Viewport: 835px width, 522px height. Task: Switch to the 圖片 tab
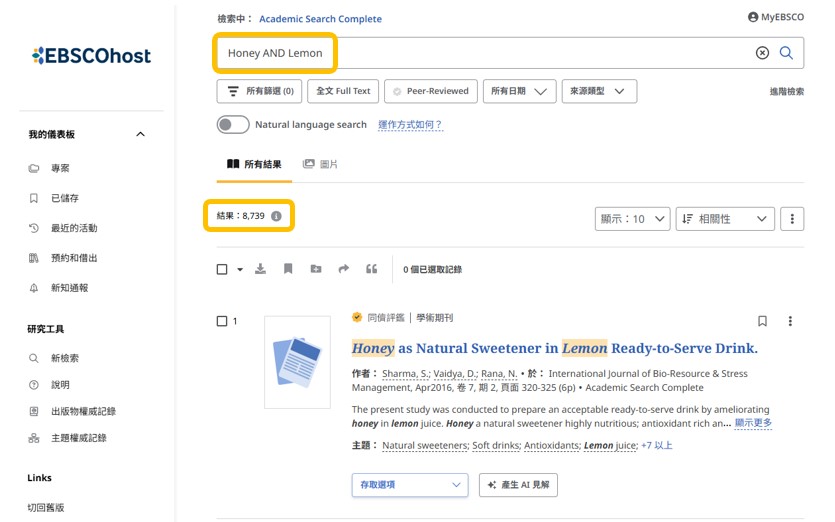tap(320, 164)
